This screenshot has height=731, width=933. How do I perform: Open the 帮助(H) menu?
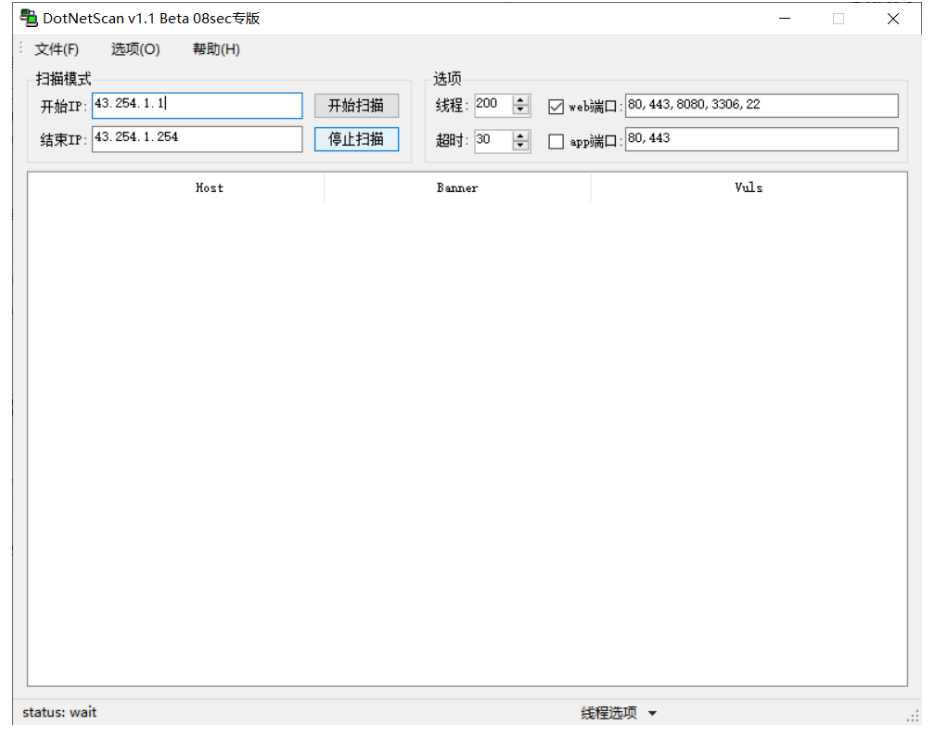pyautogui.click(x=216, y=49)
